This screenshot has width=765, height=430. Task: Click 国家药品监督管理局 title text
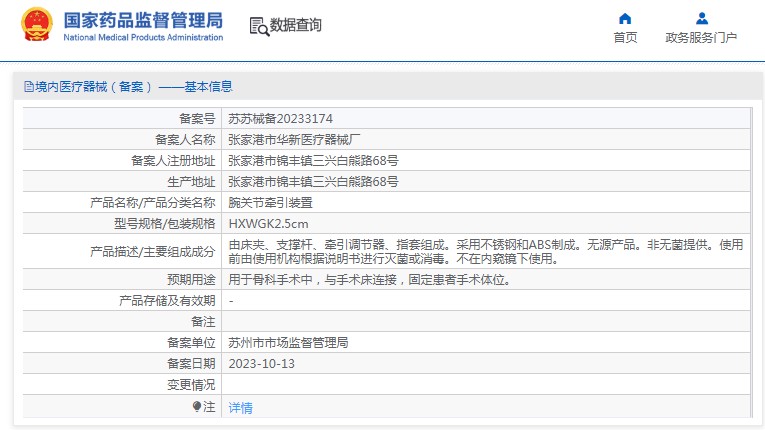(143, 20)
